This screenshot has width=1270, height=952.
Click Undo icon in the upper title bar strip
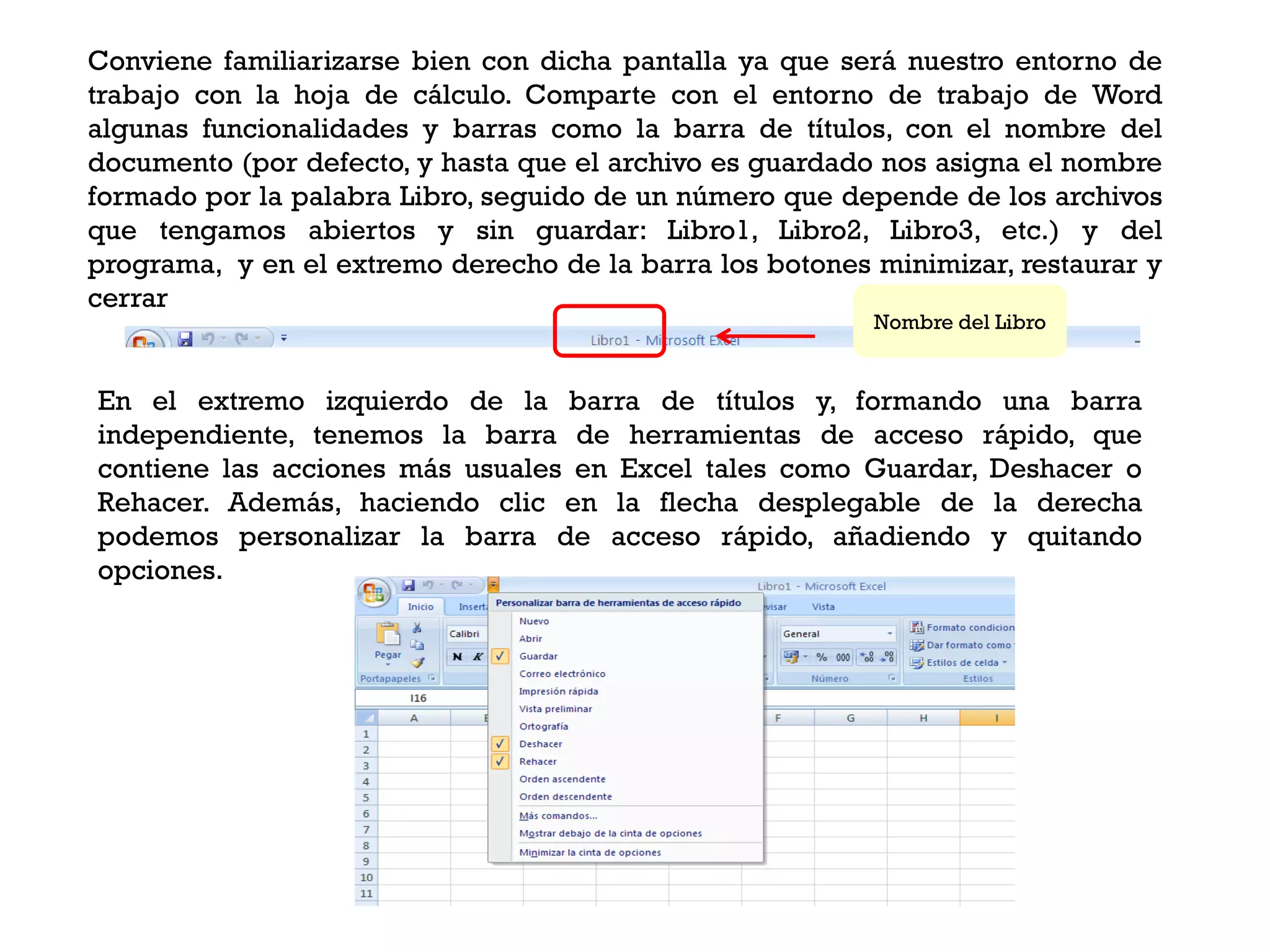[x=208, y=338]
